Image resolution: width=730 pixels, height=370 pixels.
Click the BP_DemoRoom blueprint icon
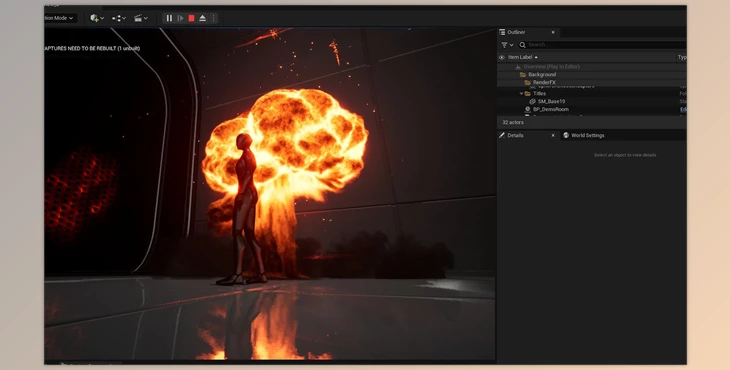point(527,109)
